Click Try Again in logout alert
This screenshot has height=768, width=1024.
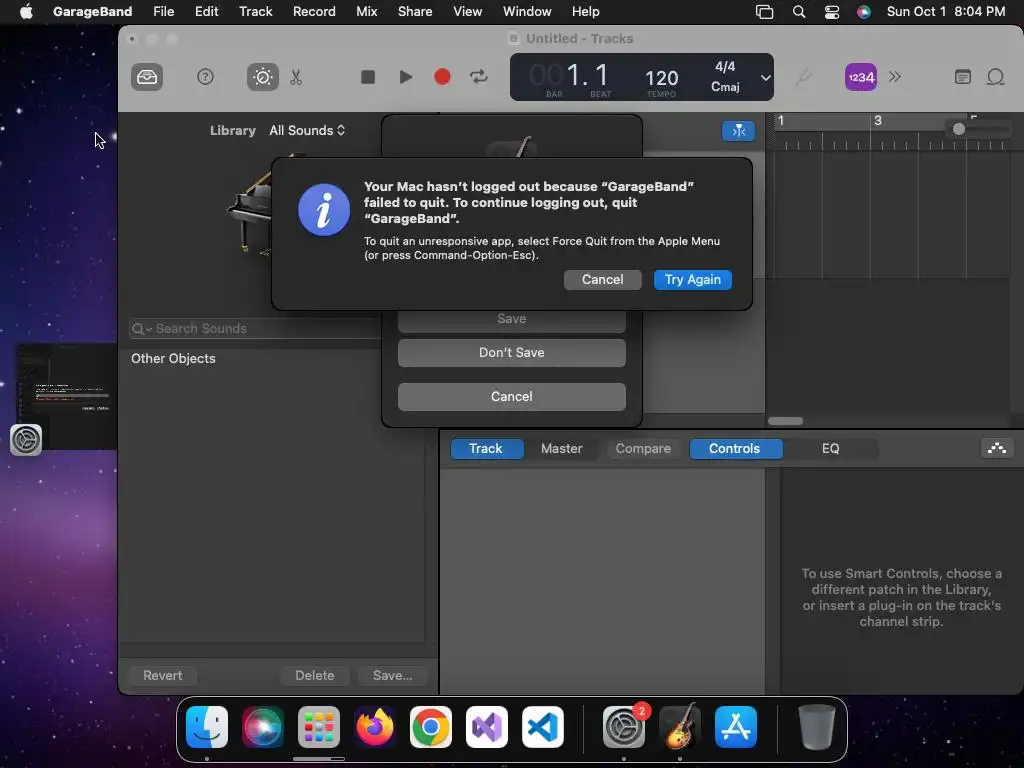click(x=692, y=280)
